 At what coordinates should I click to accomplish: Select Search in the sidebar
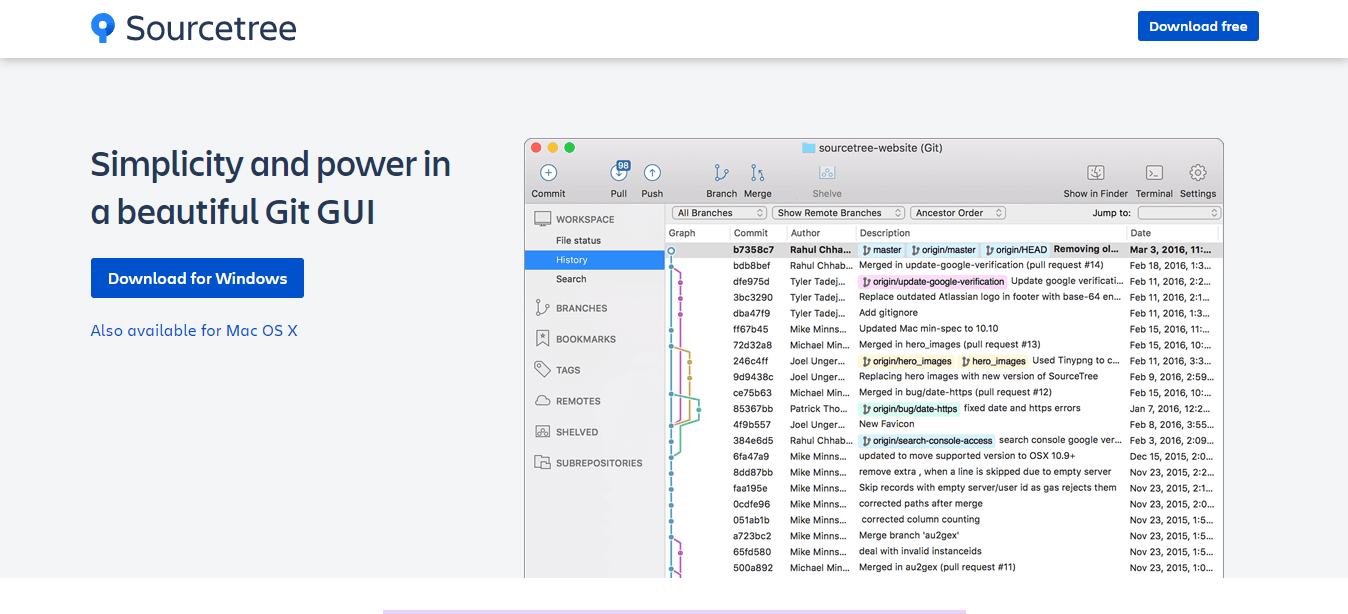(x=571, y=279)
